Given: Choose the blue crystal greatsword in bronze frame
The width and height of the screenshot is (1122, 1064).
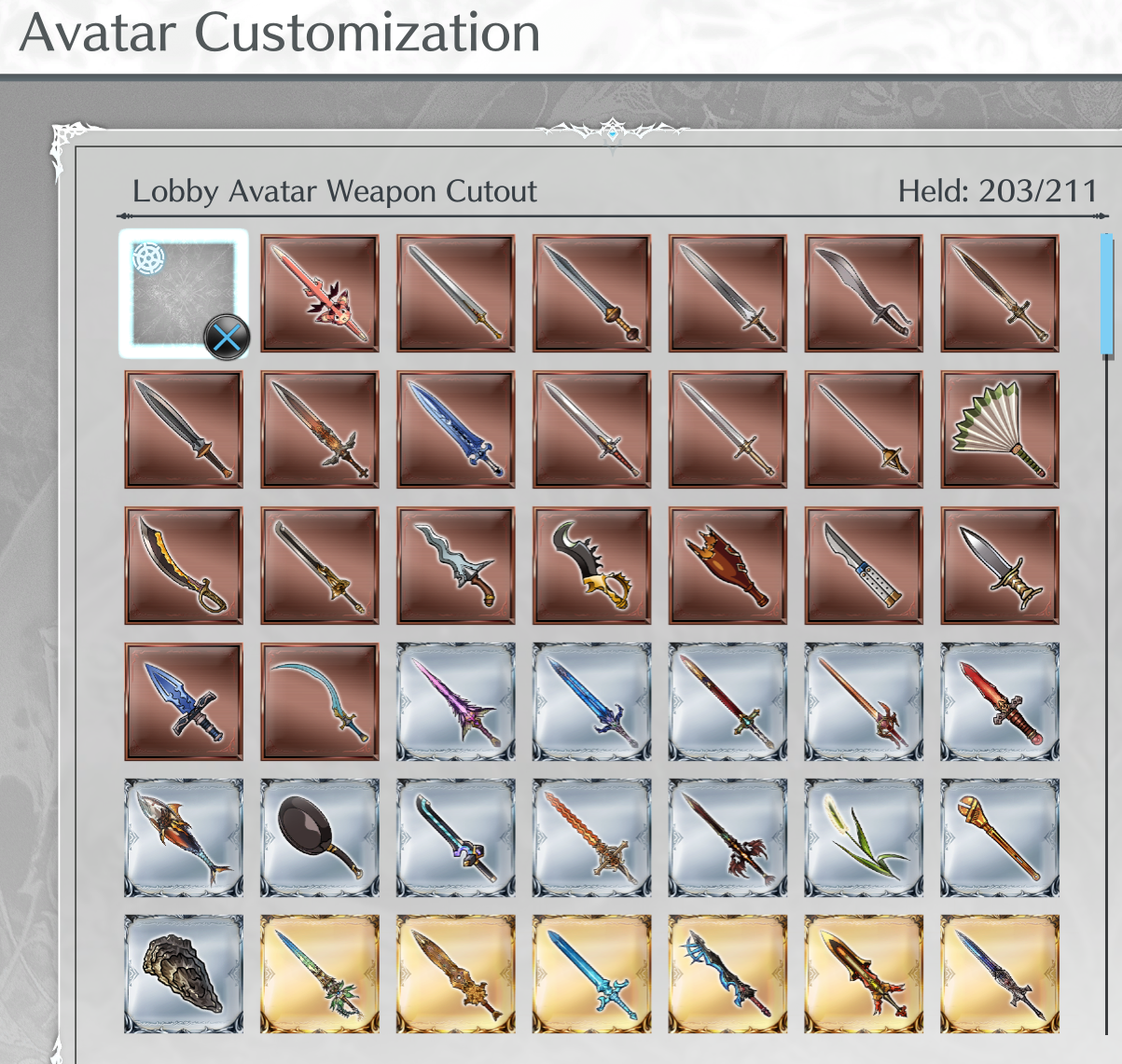Looking at the screenshot, I should click(456, 430).
